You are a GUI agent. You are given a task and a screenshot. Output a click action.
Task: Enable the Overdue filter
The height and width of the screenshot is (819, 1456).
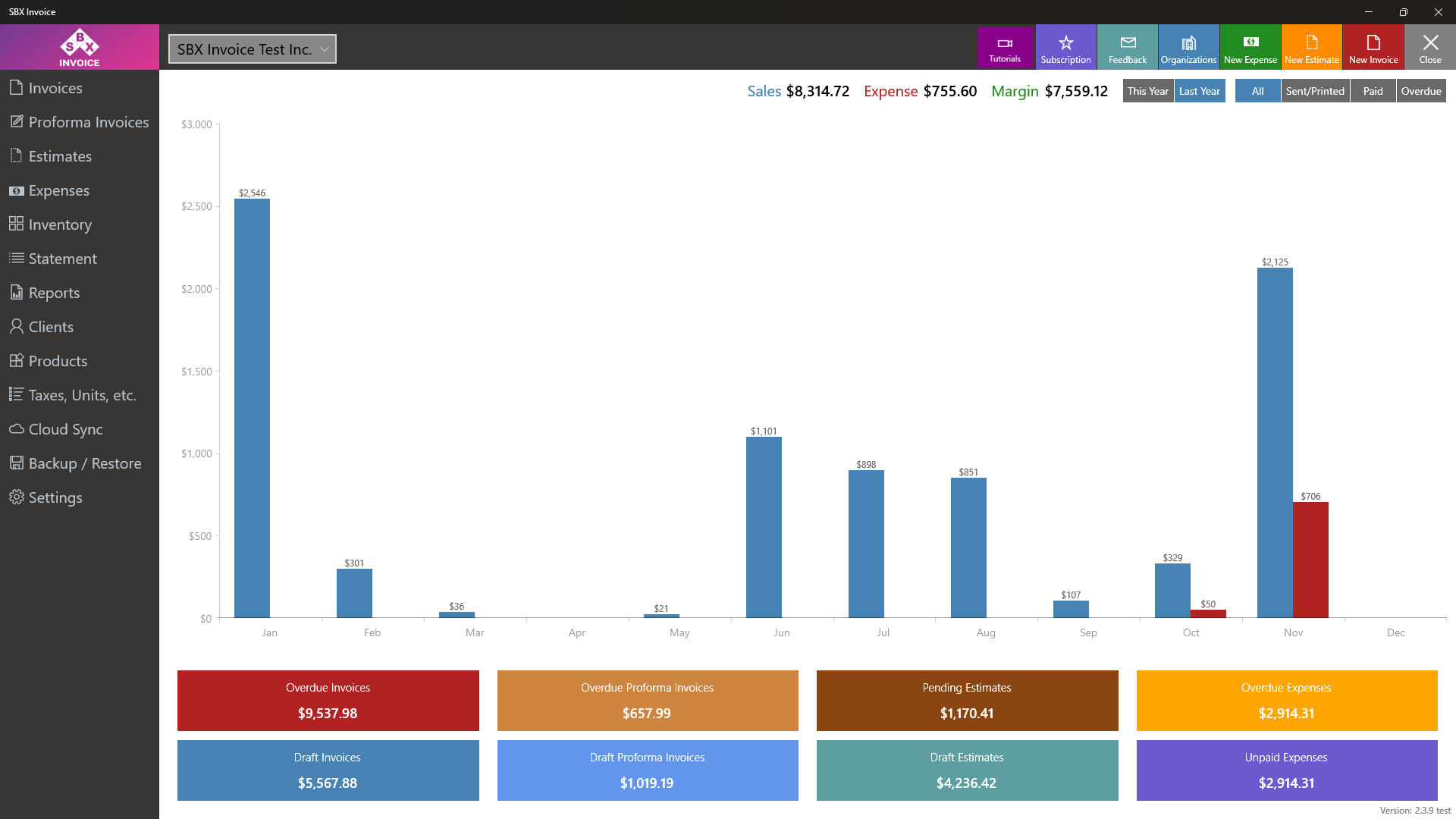click(x=1420, y=90)
